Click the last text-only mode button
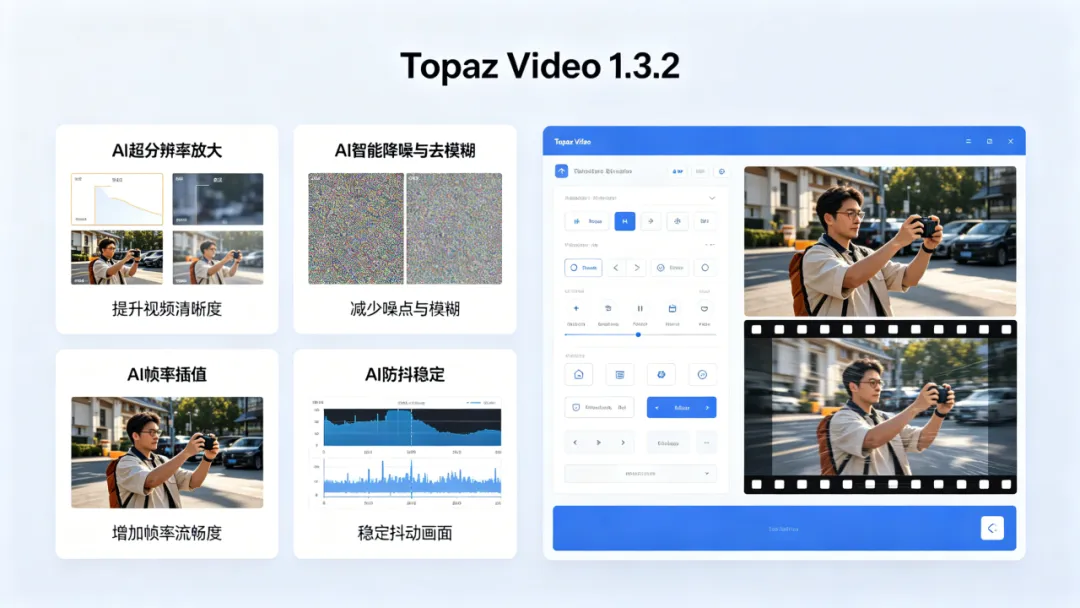Image resolution: width=1080 pixels, height=608 pixels. [x=704, y=221]
